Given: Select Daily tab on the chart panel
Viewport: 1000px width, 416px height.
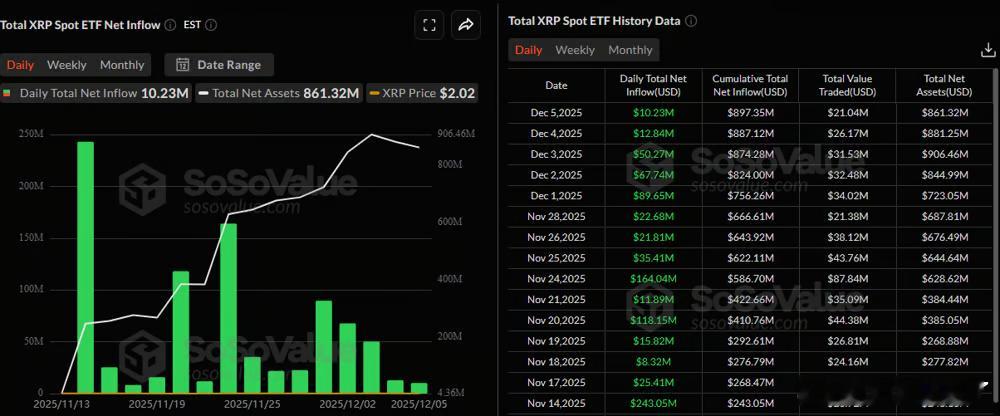Looking at the screenshot, I should click(20, 64).
